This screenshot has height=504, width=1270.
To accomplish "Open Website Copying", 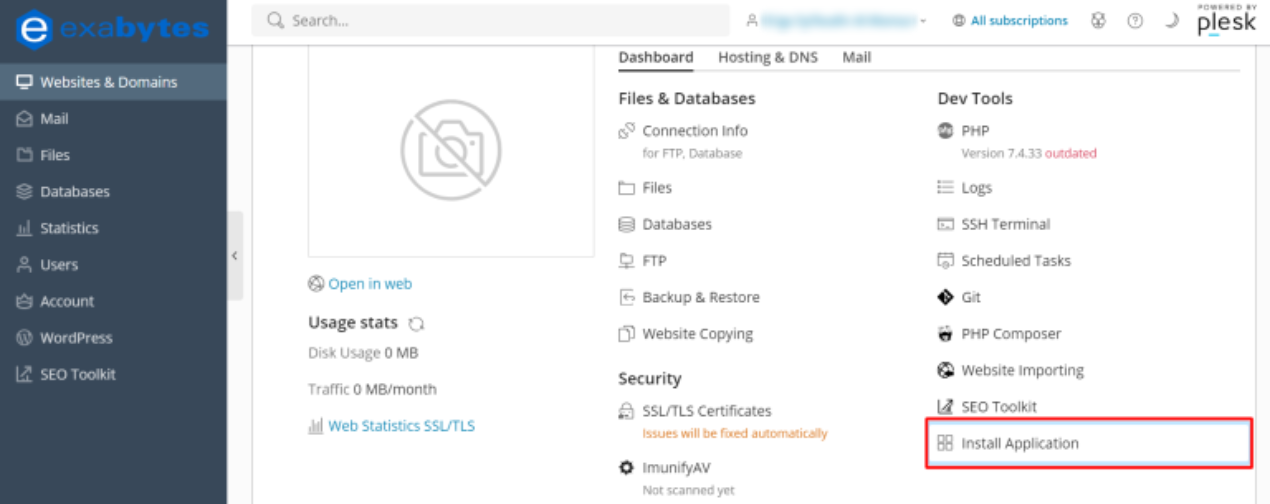I will [x=698, y=334].
